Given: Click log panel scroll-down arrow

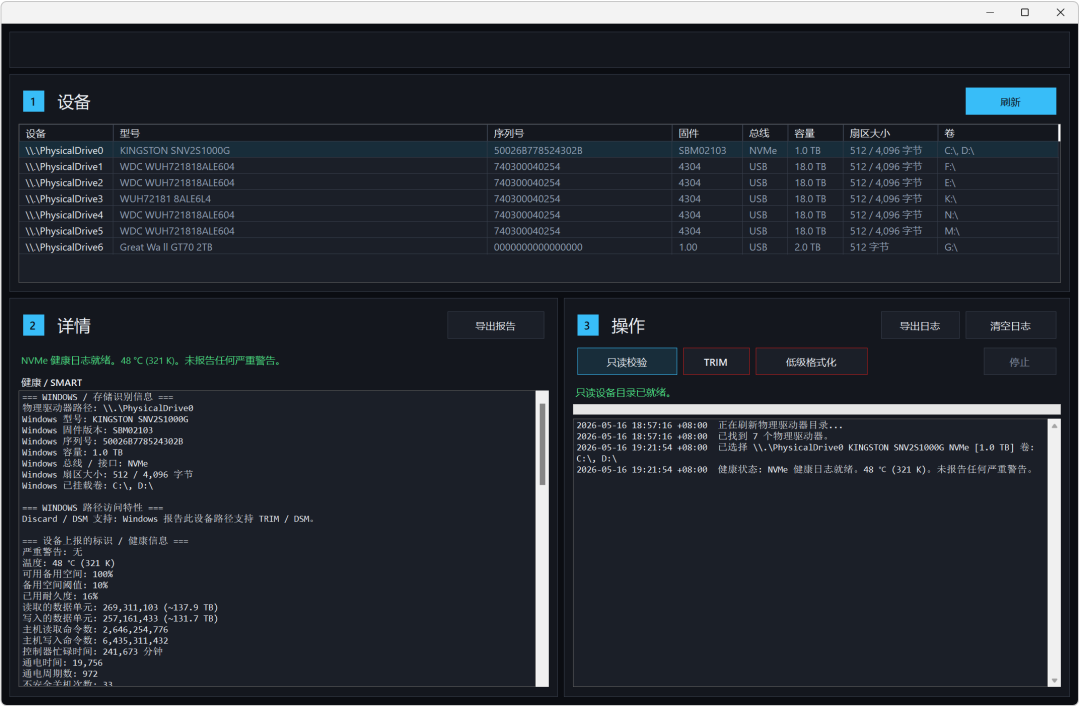Looking at the screenshot, I should 1054,681.
